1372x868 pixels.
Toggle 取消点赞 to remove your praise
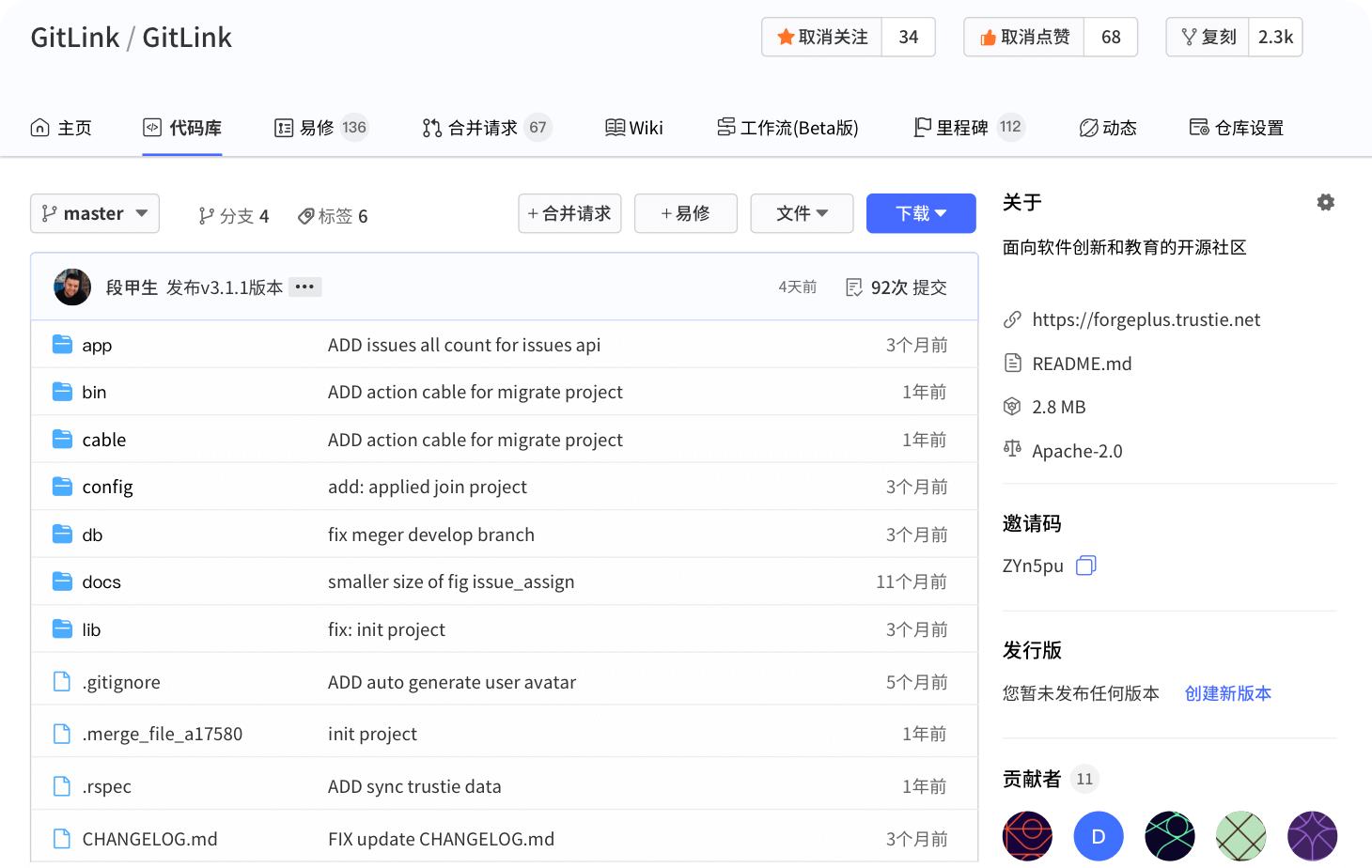[x=1023, y=37]
